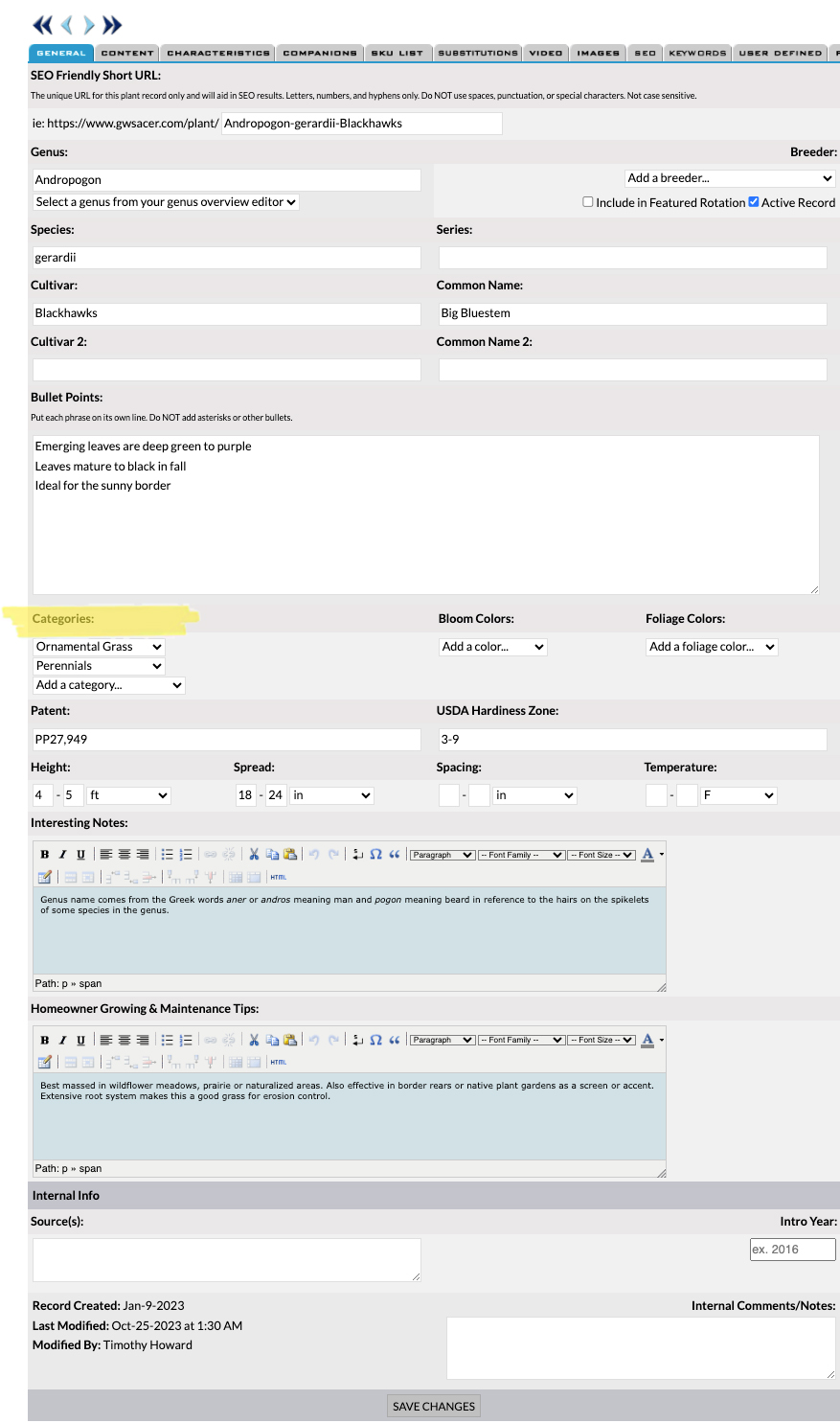Click the first record double-arrow navigation icon
Viewport: 840px width, 1423px height.
42,25
